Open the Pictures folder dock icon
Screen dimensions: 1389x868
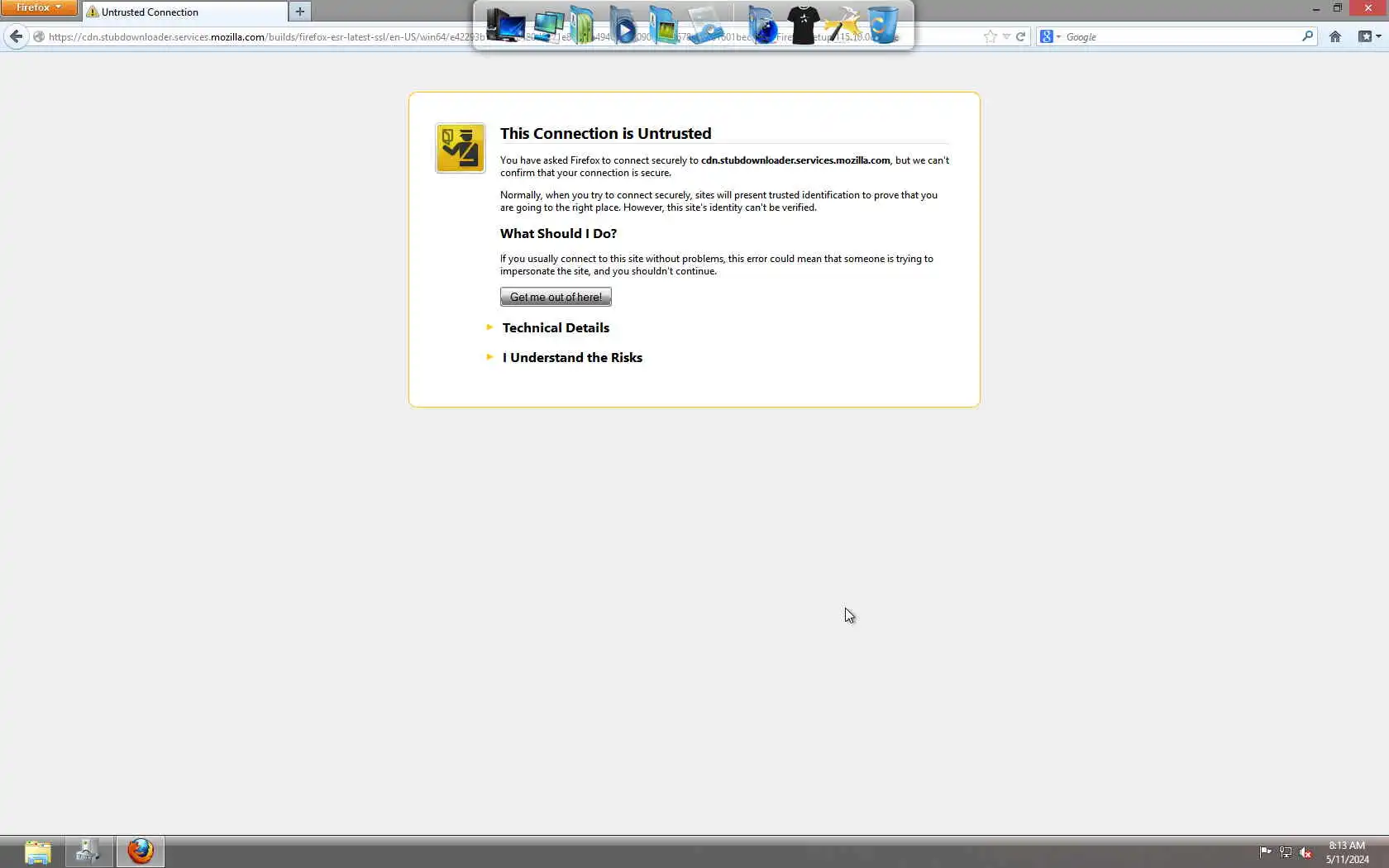(664, 26)
